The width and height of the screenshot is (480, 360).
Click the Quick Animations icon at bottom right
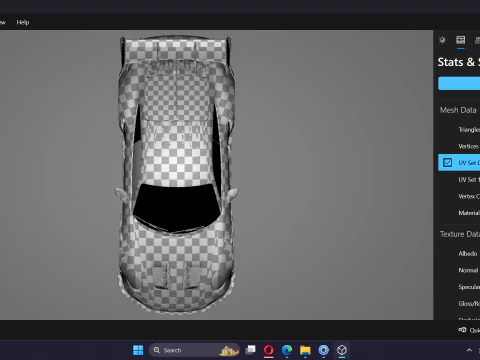point(462,330)
